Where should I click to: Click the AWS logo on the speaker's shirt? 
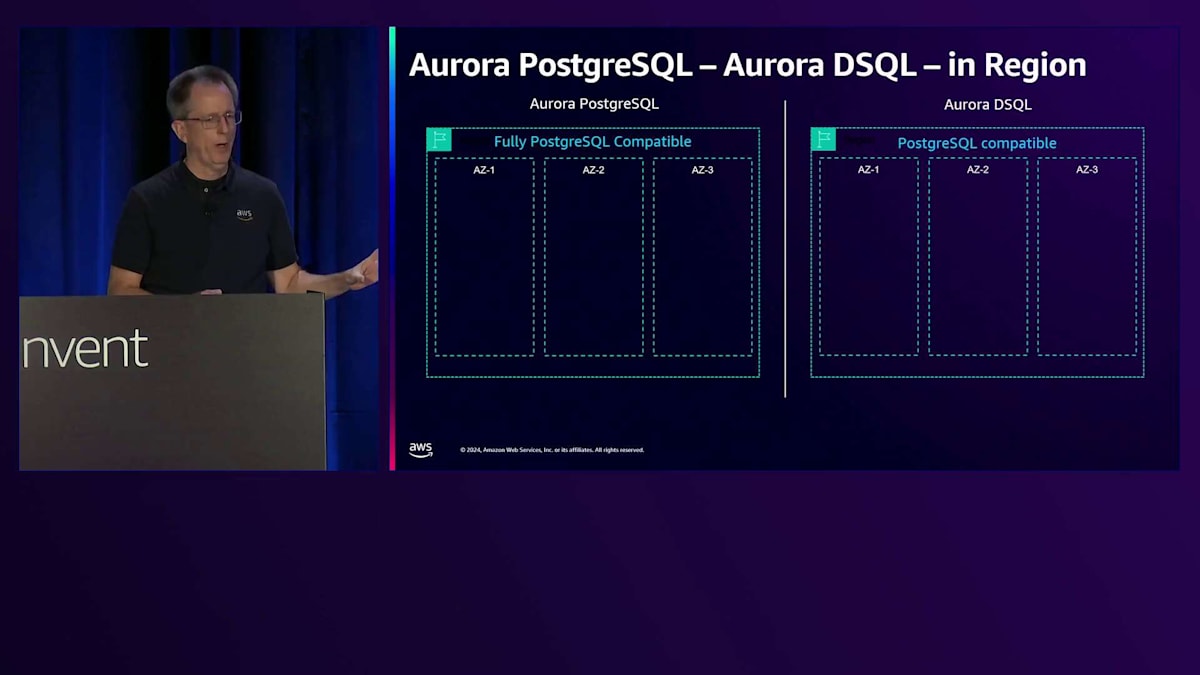244,214
